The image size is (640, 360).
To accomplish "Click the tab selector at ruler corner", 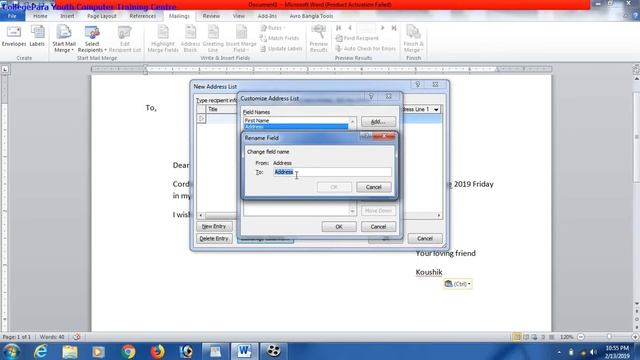I will (x=4, y=69).
